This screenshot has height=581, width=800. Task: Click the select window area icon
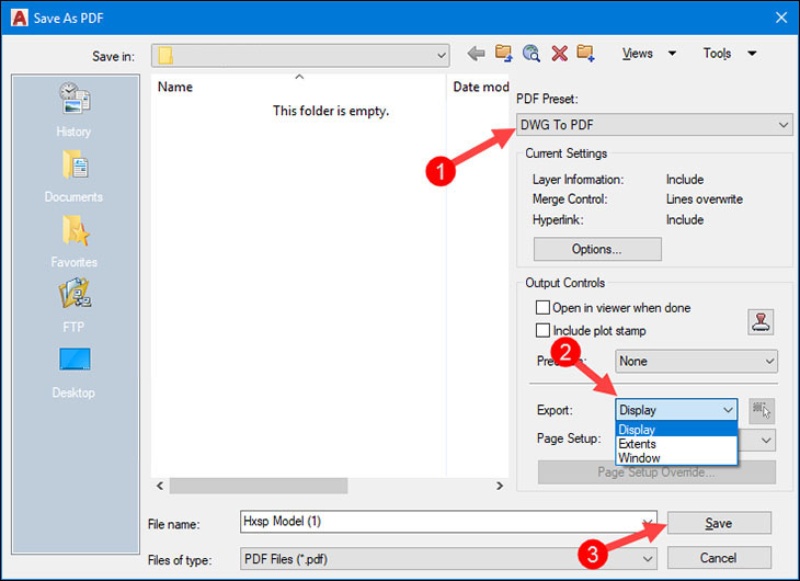tap(762, 410)
